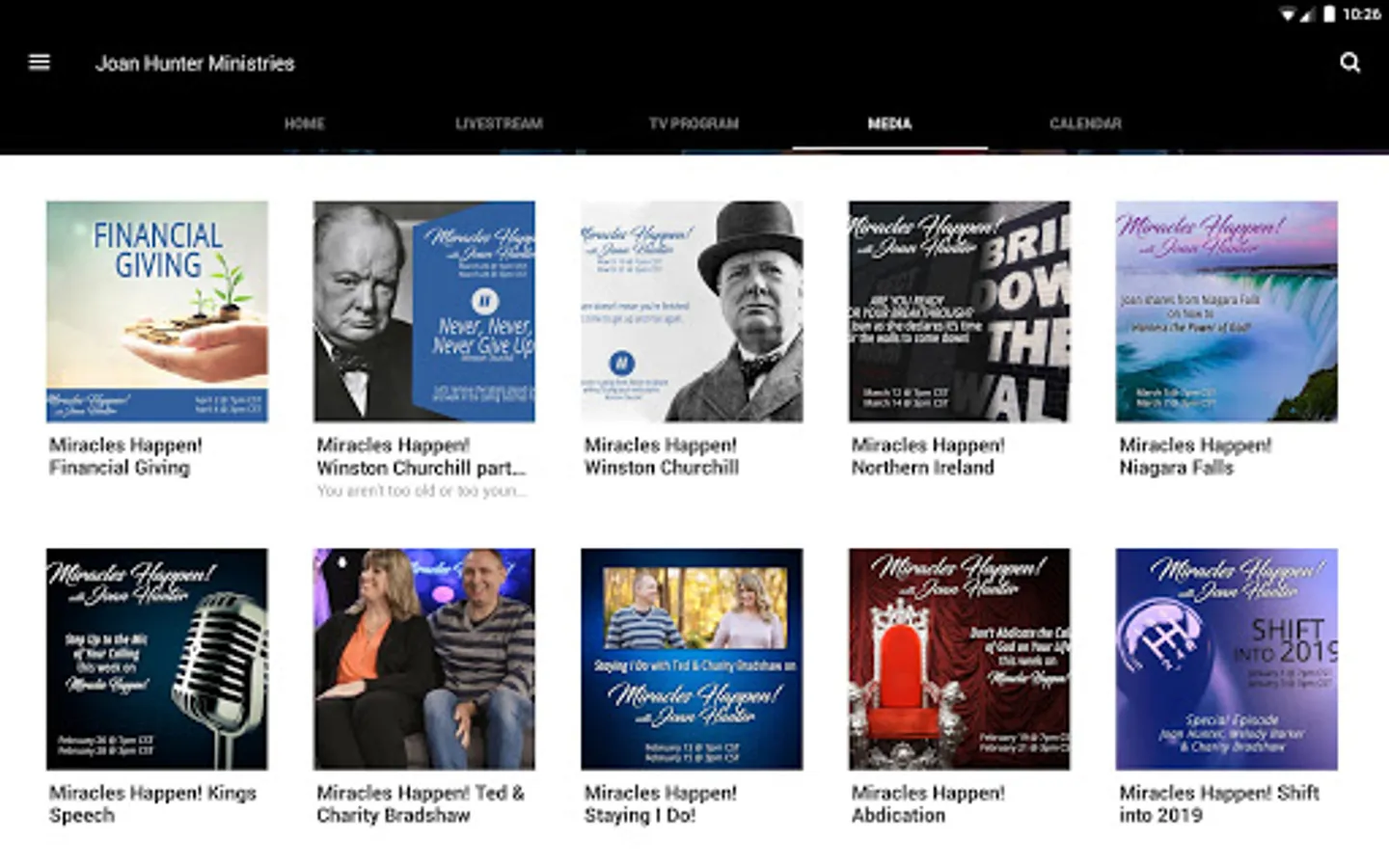Open the red throne Abdication thumbnail

[x=959, y=659]
